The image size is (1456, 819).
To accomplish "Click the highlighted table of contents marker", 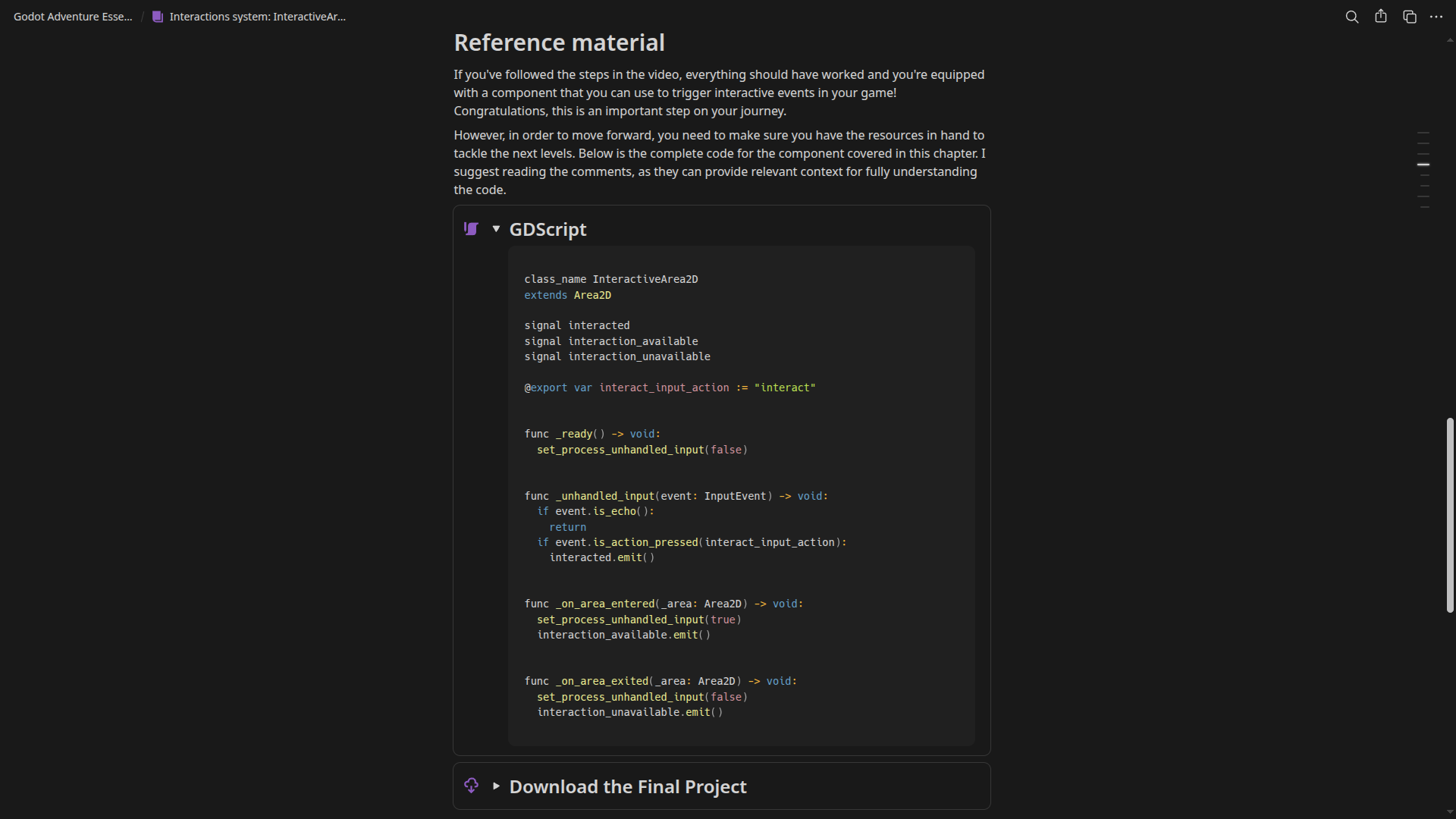I will click(1423, 164).
